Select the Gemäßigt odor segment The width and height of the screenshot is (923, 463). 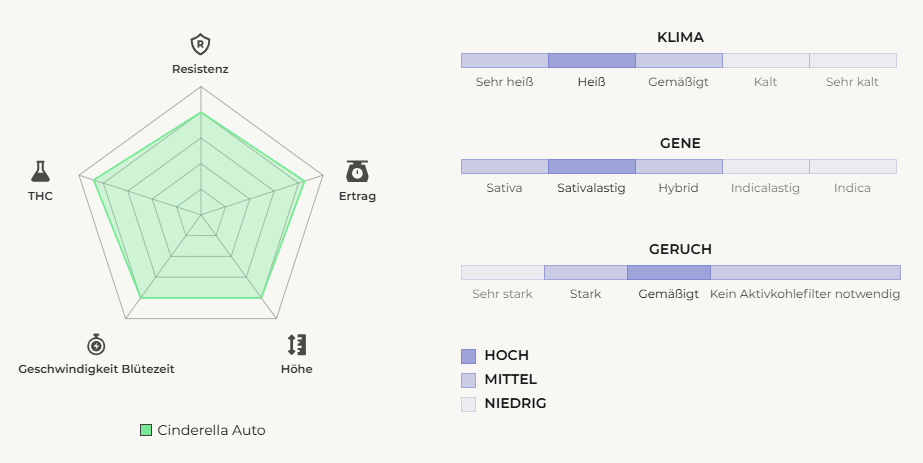point(668,272)
